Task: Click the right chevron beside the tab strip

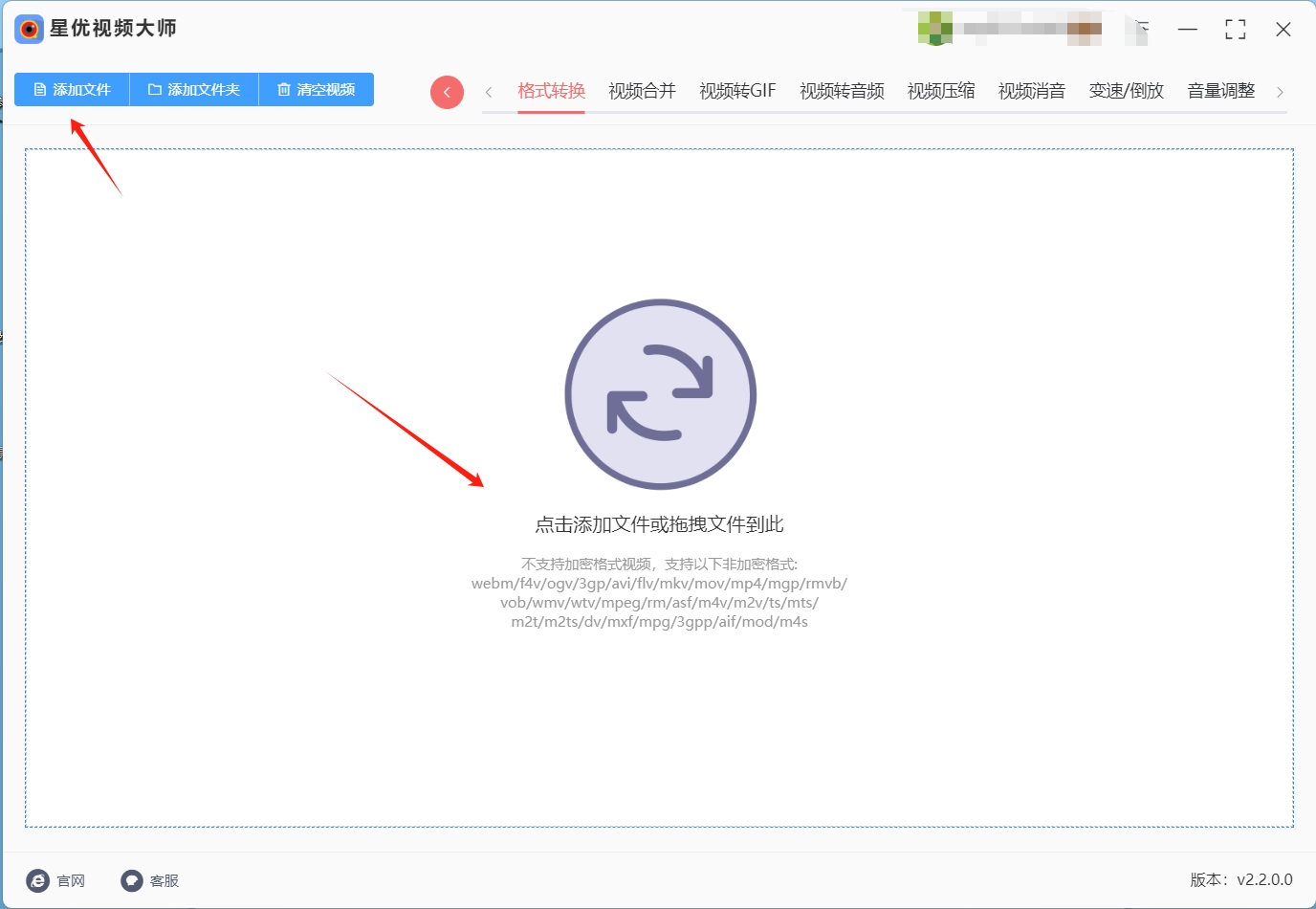Action: [1280, 92]
